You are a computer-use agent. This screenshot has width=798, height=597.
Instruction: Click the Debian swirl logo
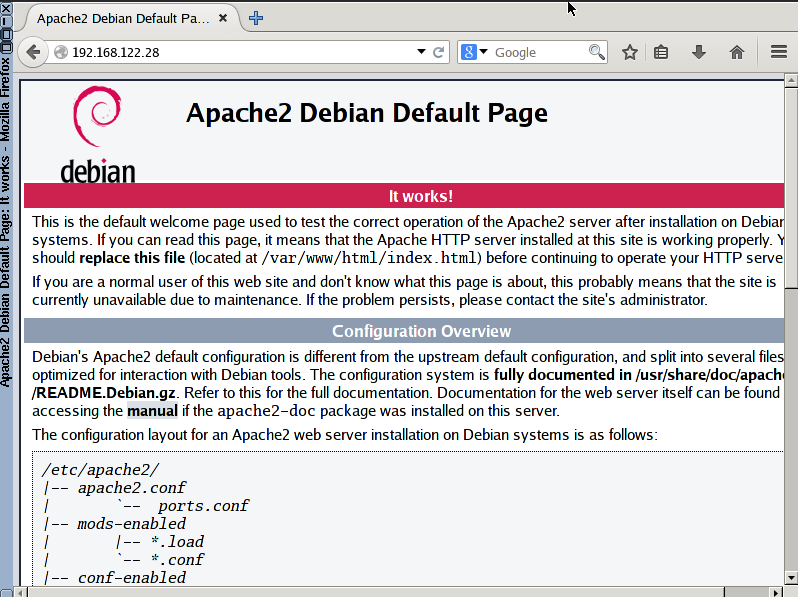[97, 116]
